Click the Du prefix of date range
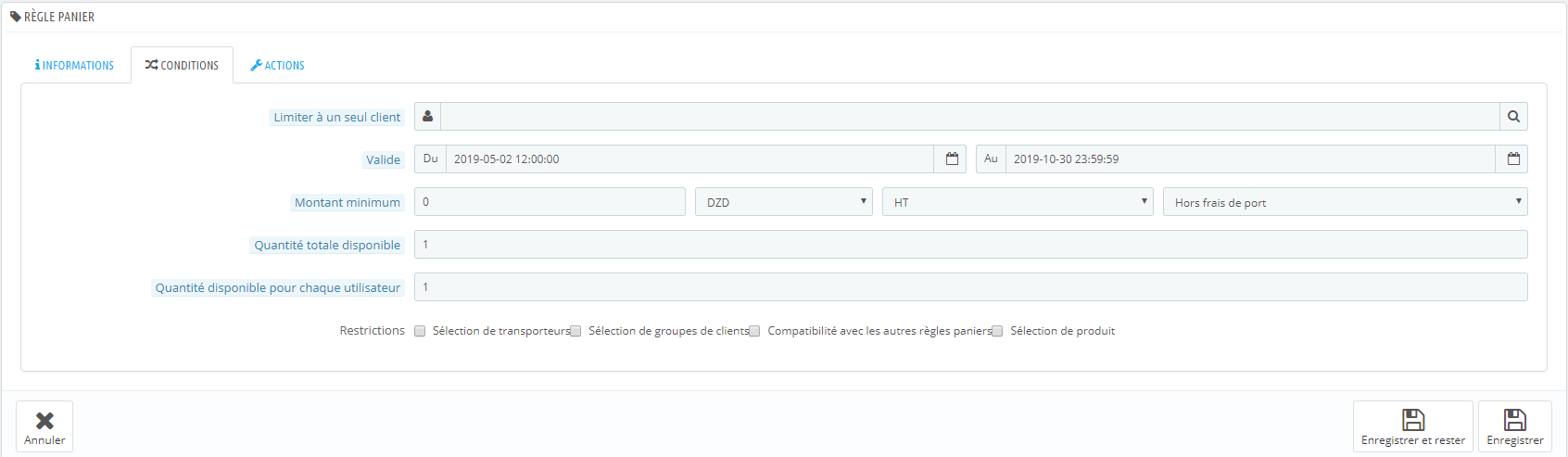The width and height of the screenshot is (1568, 457). pyautogui.click(x=430, y=159)
